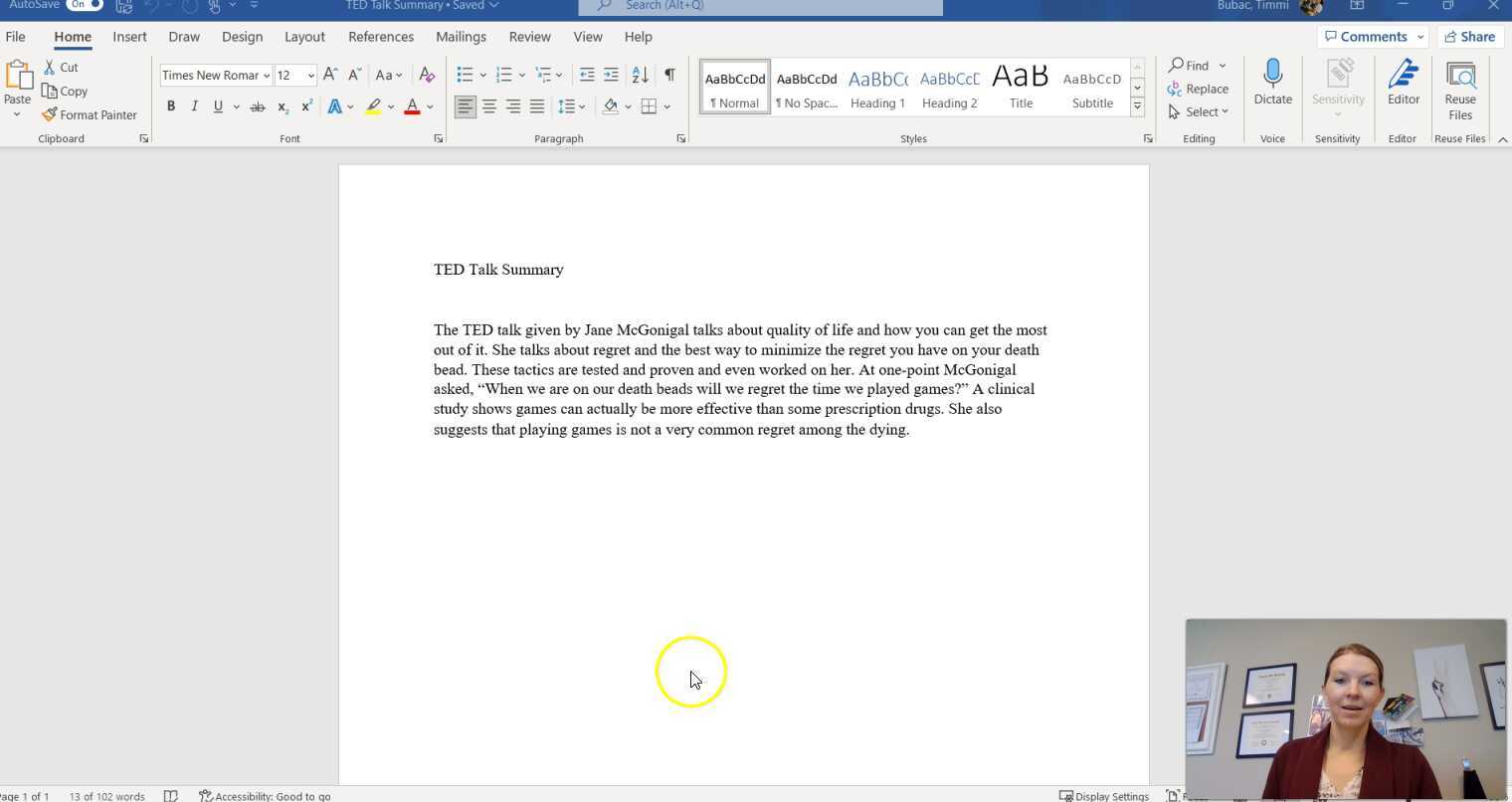The image size is (1512, 802).
Task: Switch to the References tab
Action: tap(380, 37)
